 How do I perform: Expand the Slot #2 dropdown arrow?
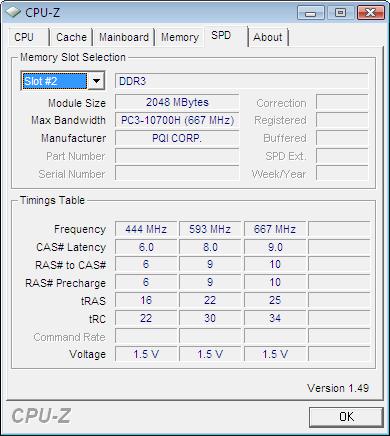(x=96, y=81)
